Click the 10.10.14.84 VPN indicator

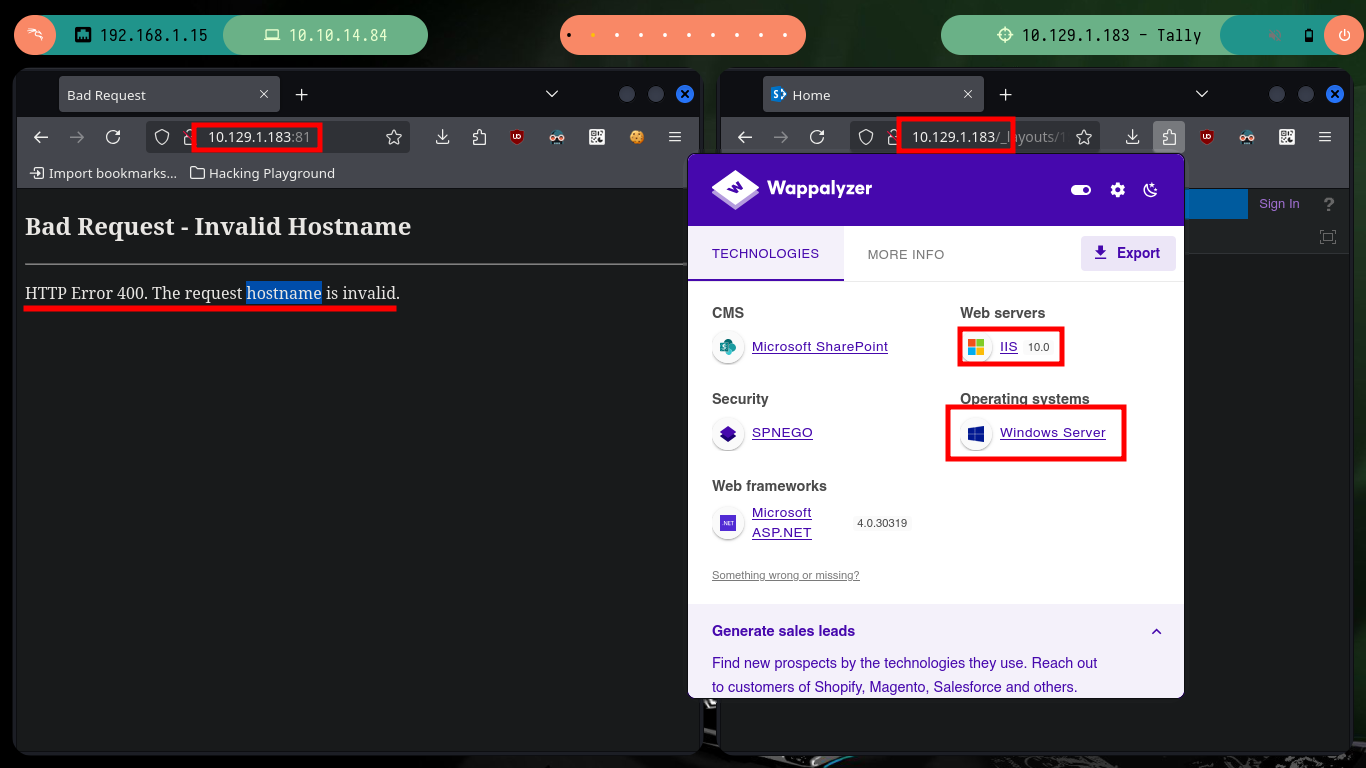click(x=326, y=35)
